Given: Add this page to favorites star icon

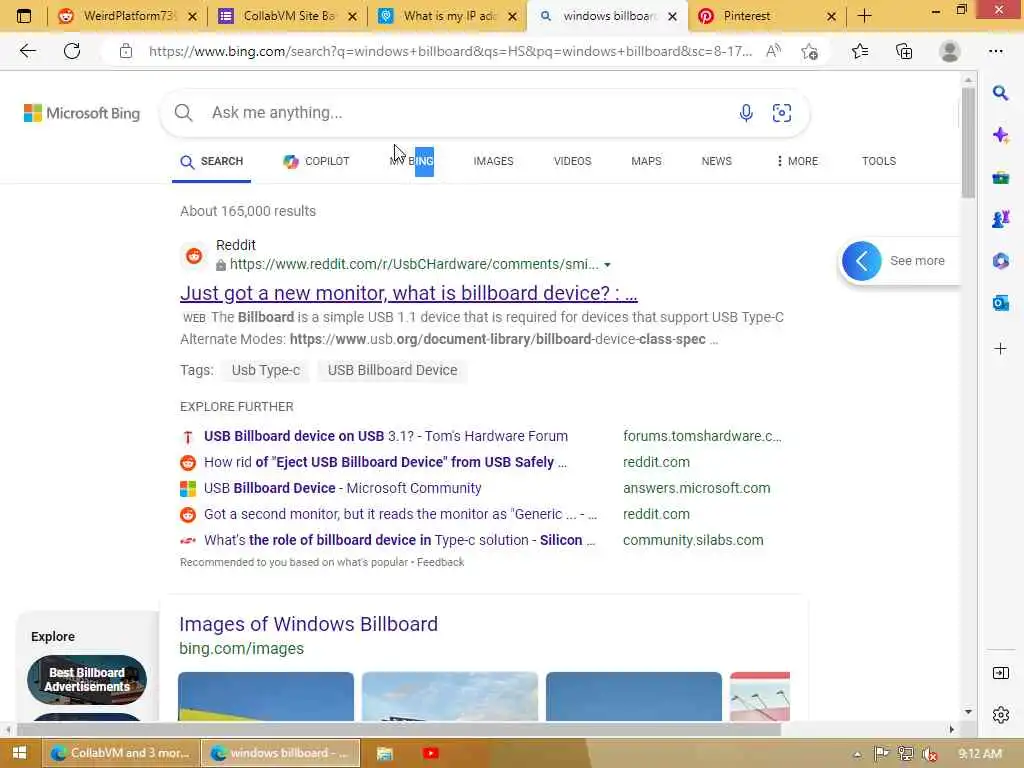Looking at the screenshot, I should 810,52.
